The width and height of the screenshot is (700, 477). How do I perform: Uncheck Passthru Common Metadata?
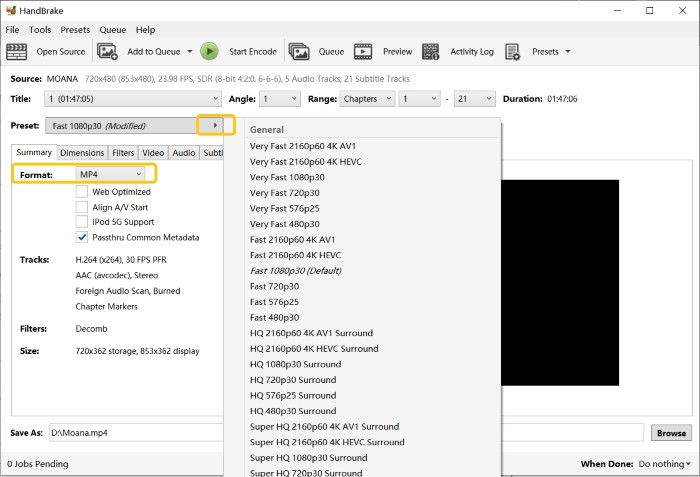82,238
